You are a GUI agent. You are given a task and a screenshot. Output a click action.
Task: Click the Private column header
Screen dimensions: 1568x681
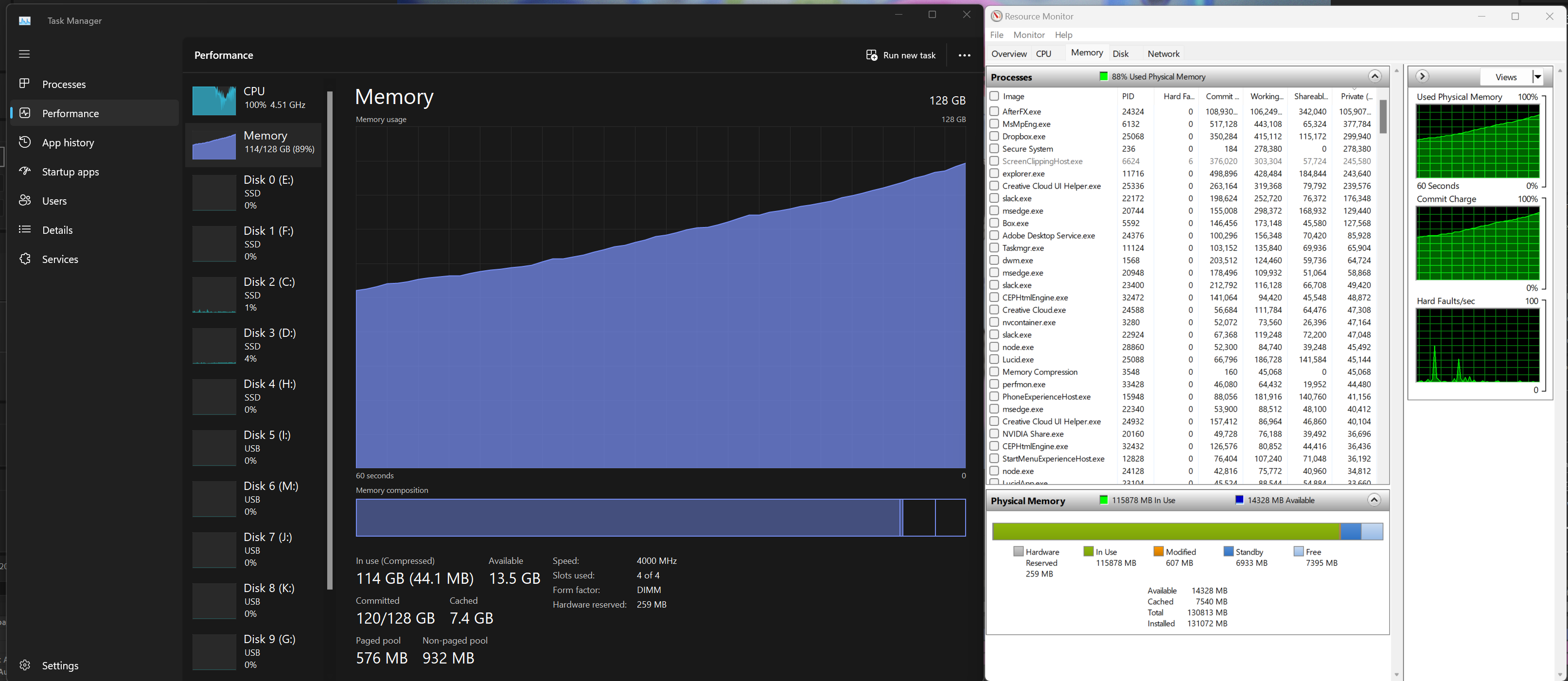point(1356,97)
